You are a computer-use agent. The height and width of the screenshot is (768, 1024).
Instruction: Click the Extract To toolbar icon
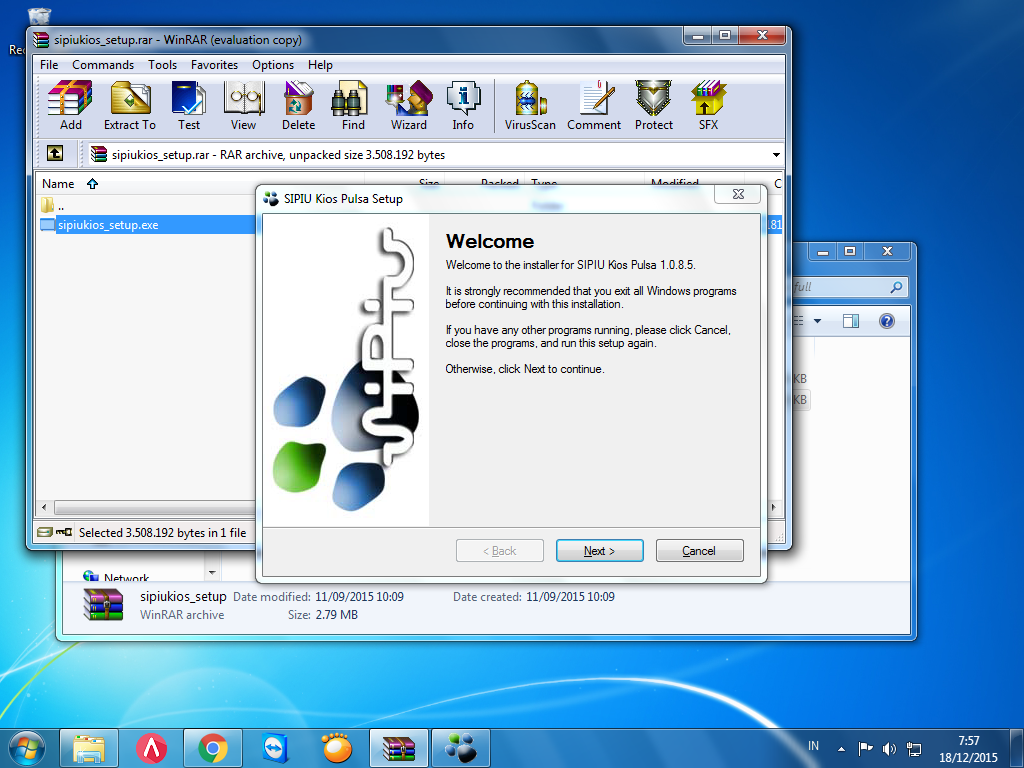tap(129, 105)
